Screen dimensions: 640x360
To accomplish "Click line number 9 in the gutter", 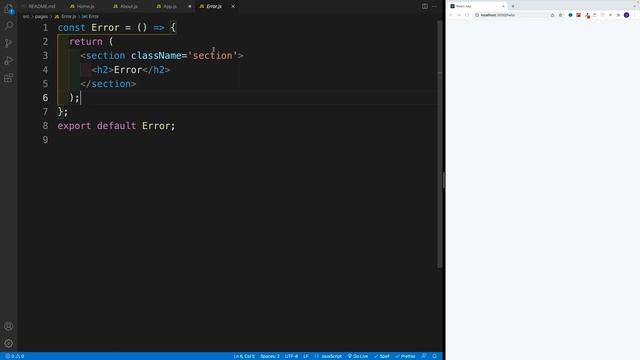I will 45,140.
